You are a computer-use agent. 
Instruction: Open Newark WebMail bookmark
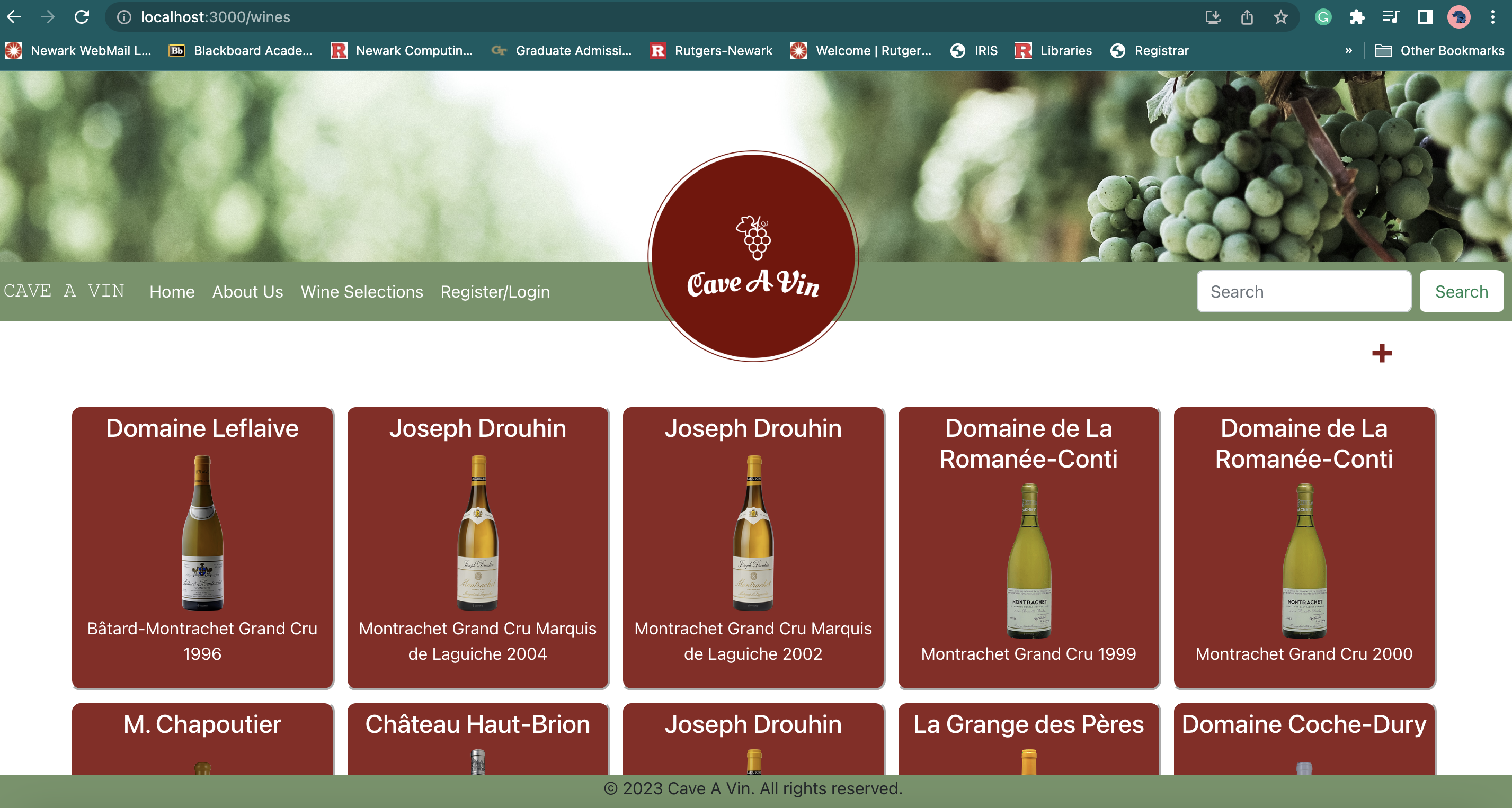point(78,50)
